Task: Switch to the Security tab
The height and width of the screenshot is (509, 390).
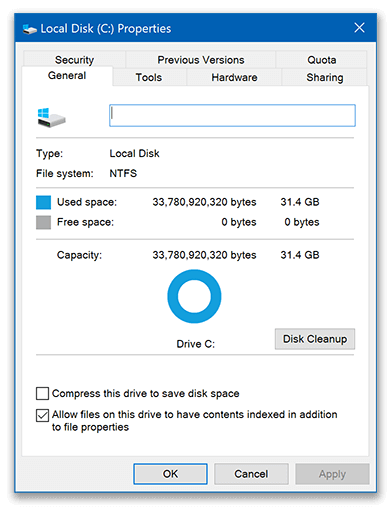Action: pos(74,60)
